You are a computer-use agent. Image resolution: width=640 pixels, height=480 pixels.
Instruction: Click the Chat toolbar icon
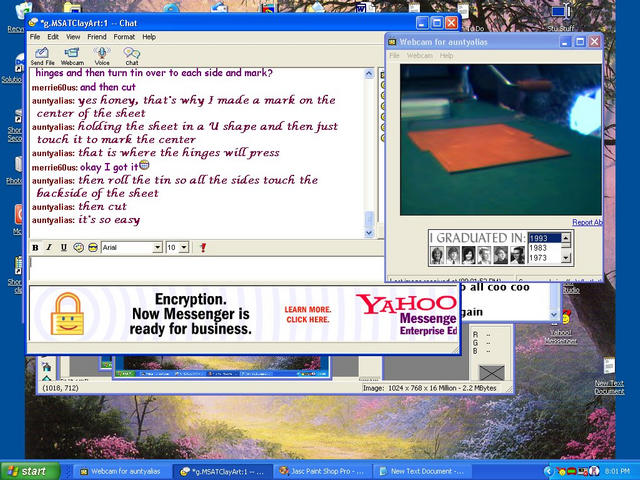click(x=131, y=56)
